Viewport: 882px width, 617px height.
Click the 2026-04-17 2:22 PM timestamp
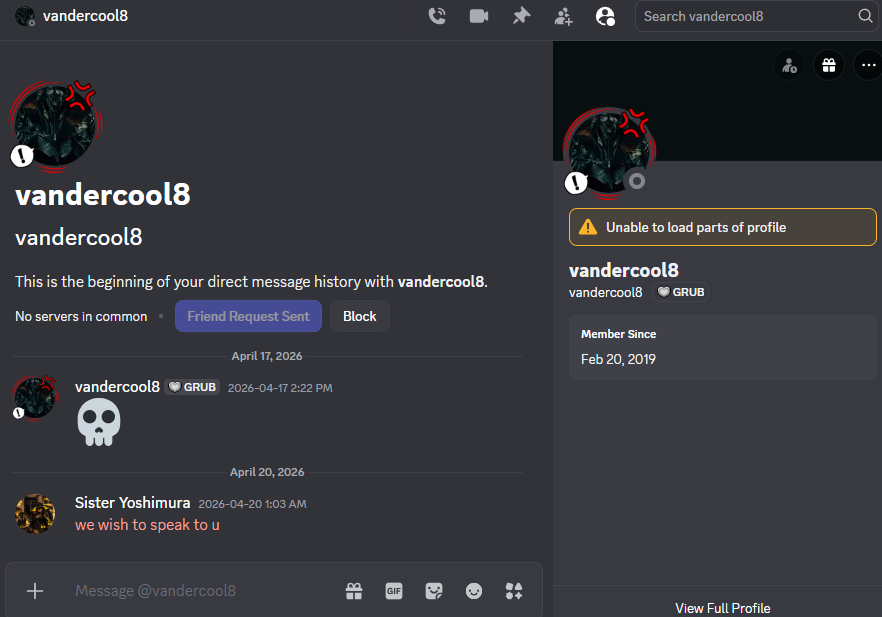pos(280,388)
